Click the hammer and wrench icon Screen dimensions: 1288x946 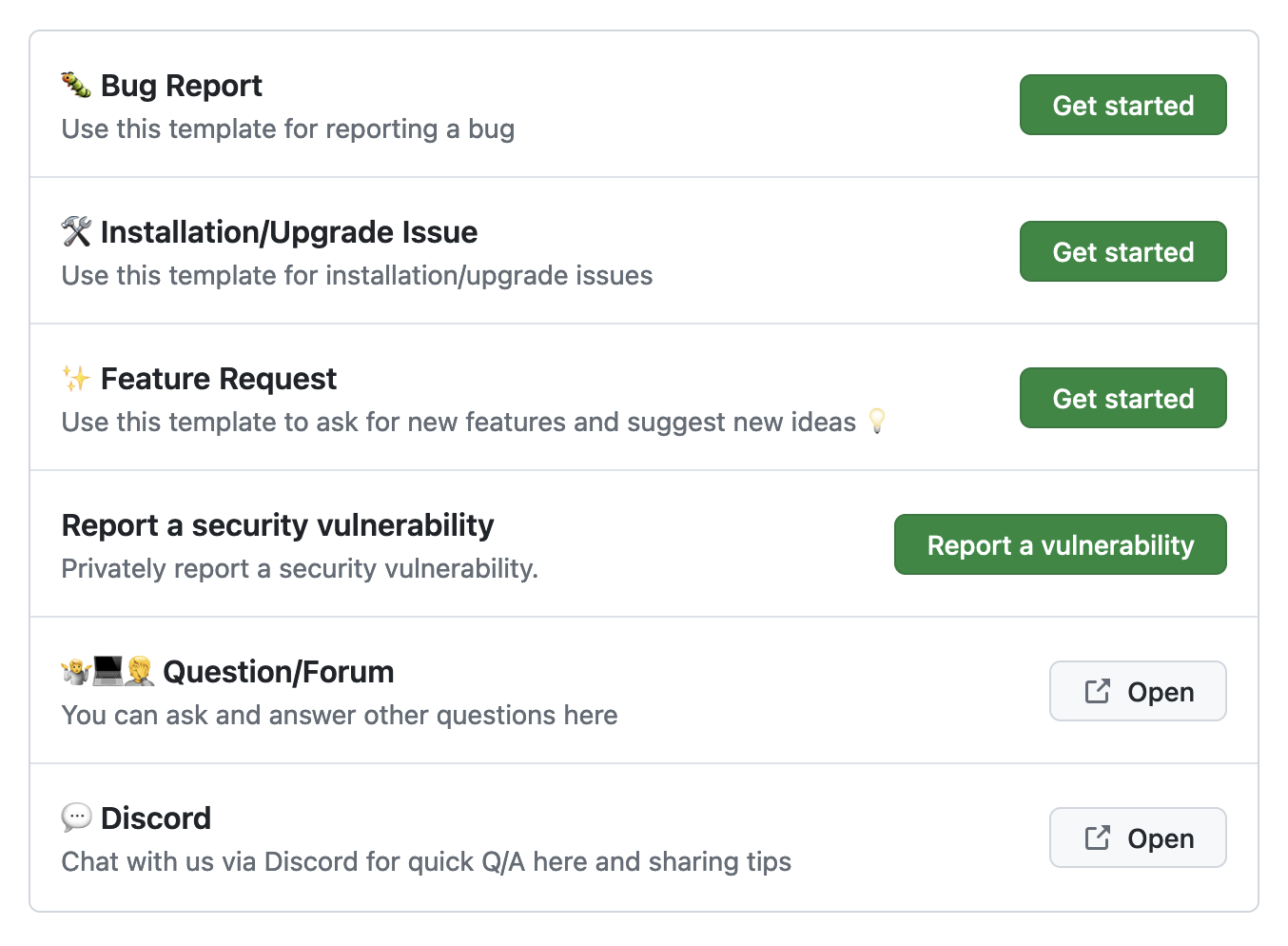coord(76,231)
